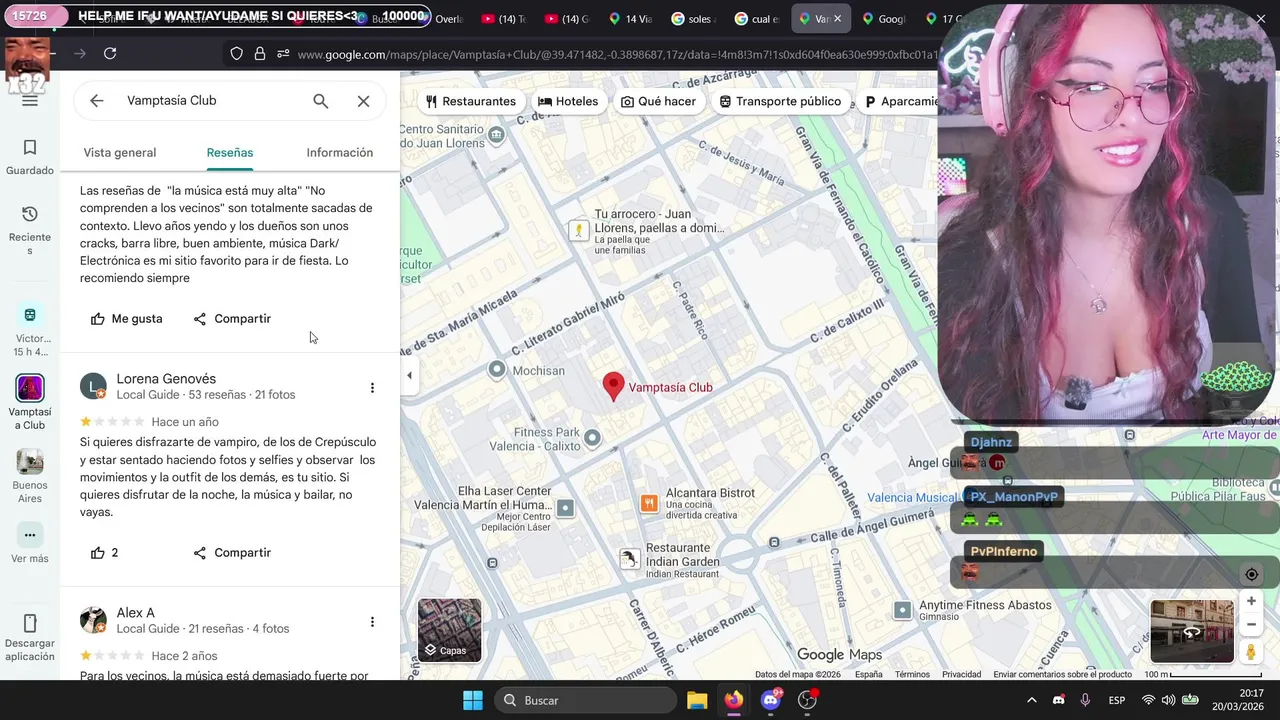1280x720 pixels.
Task: Open Alex A review options menu
Action: [x=372, y=622]
